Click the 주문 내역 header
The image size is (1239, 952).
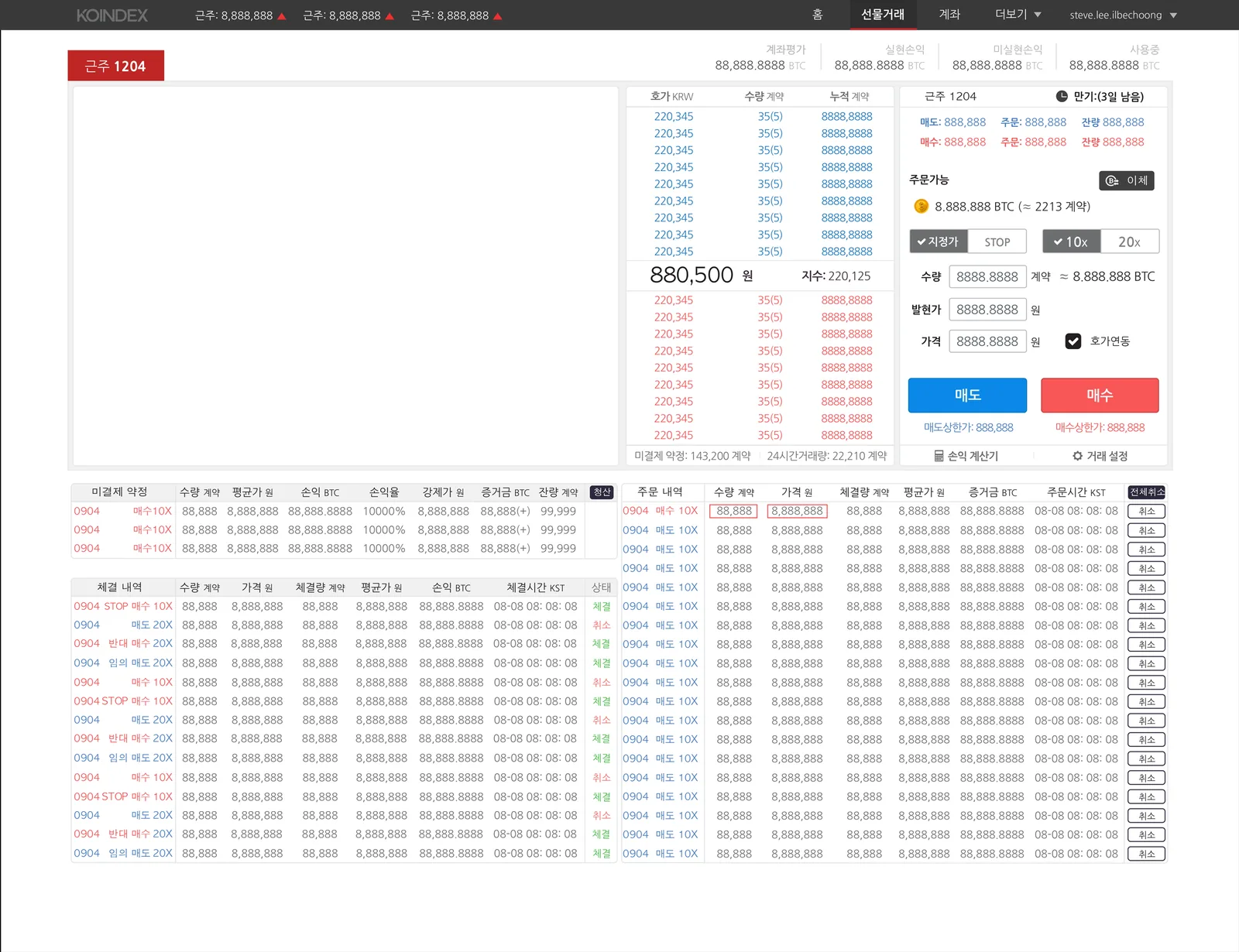coord(660,491)
